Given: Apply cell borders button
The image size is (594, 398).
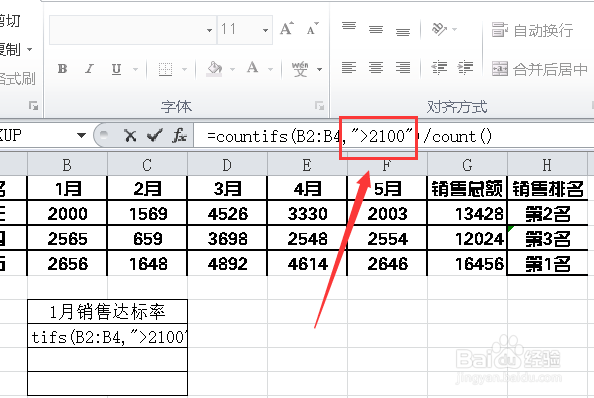Looking at the screenshot, I should tap(166, 69).
